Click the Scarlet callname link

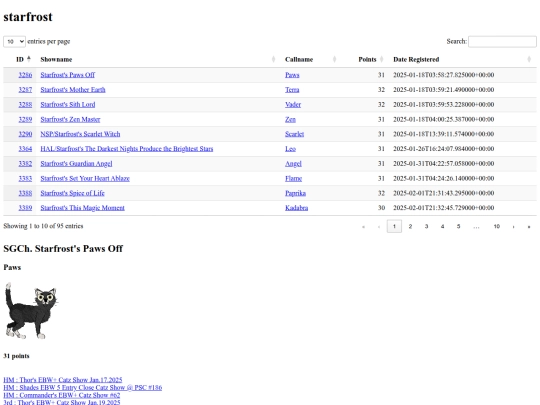pos(294,134)
